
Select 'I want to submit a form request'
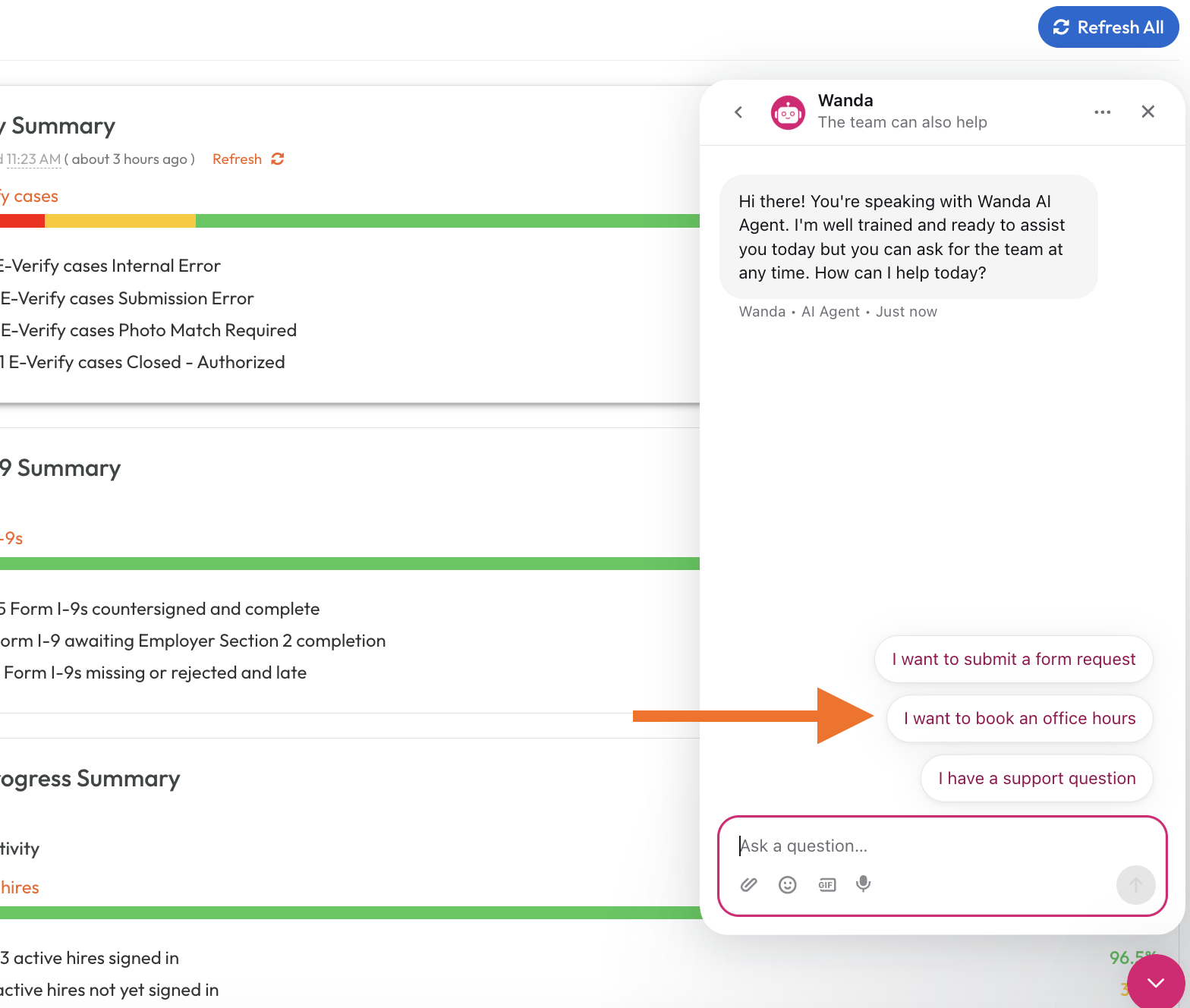coord(1013,659)
